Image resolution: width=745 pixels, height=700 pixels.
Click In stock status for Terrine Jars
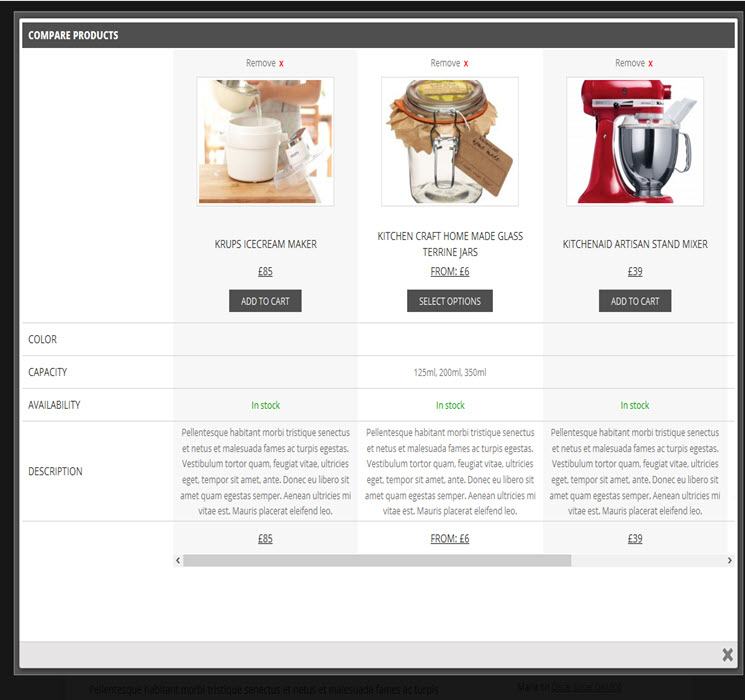tap(450, 405)
